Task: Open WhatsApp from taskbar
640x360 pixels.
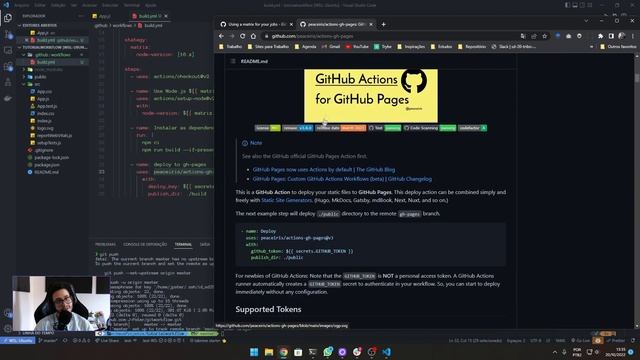Action: click(328, 352)
